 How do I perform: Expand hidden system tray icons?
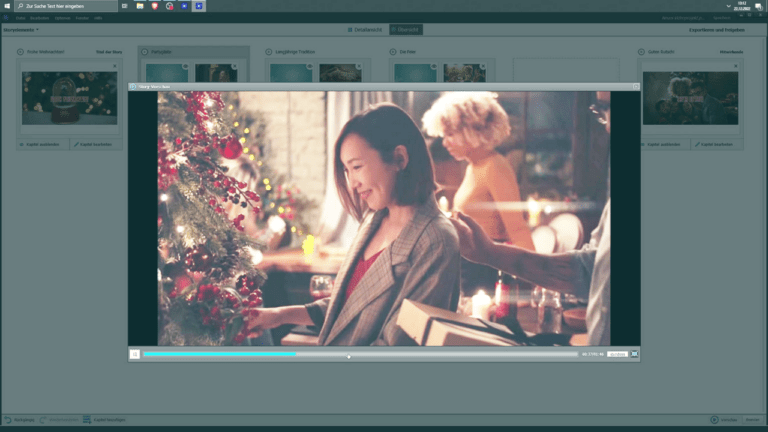(x=728, y=6)
